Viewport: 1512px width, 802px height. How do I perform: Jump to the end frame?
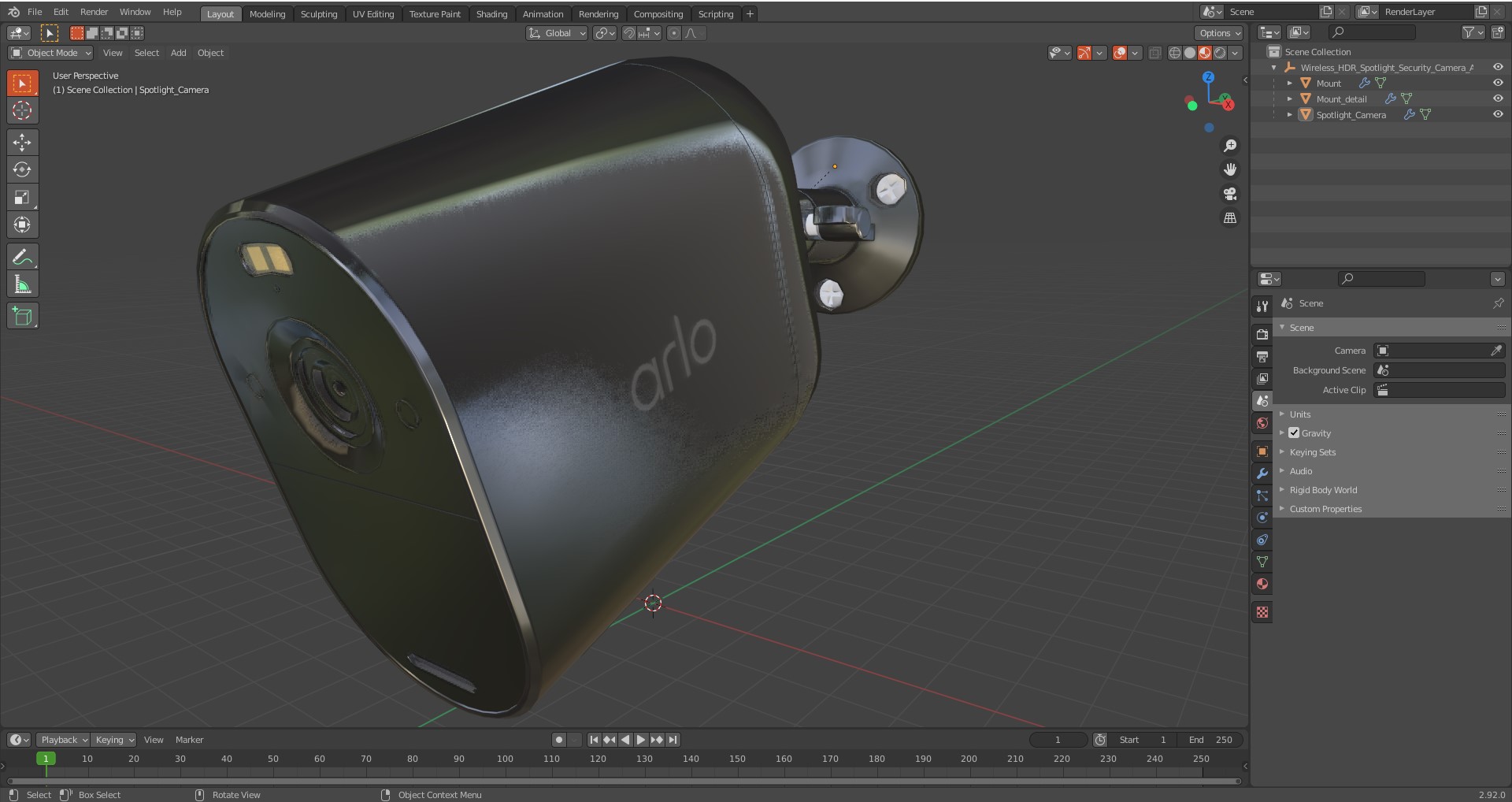pyautogui.click(x=673, y=740)
